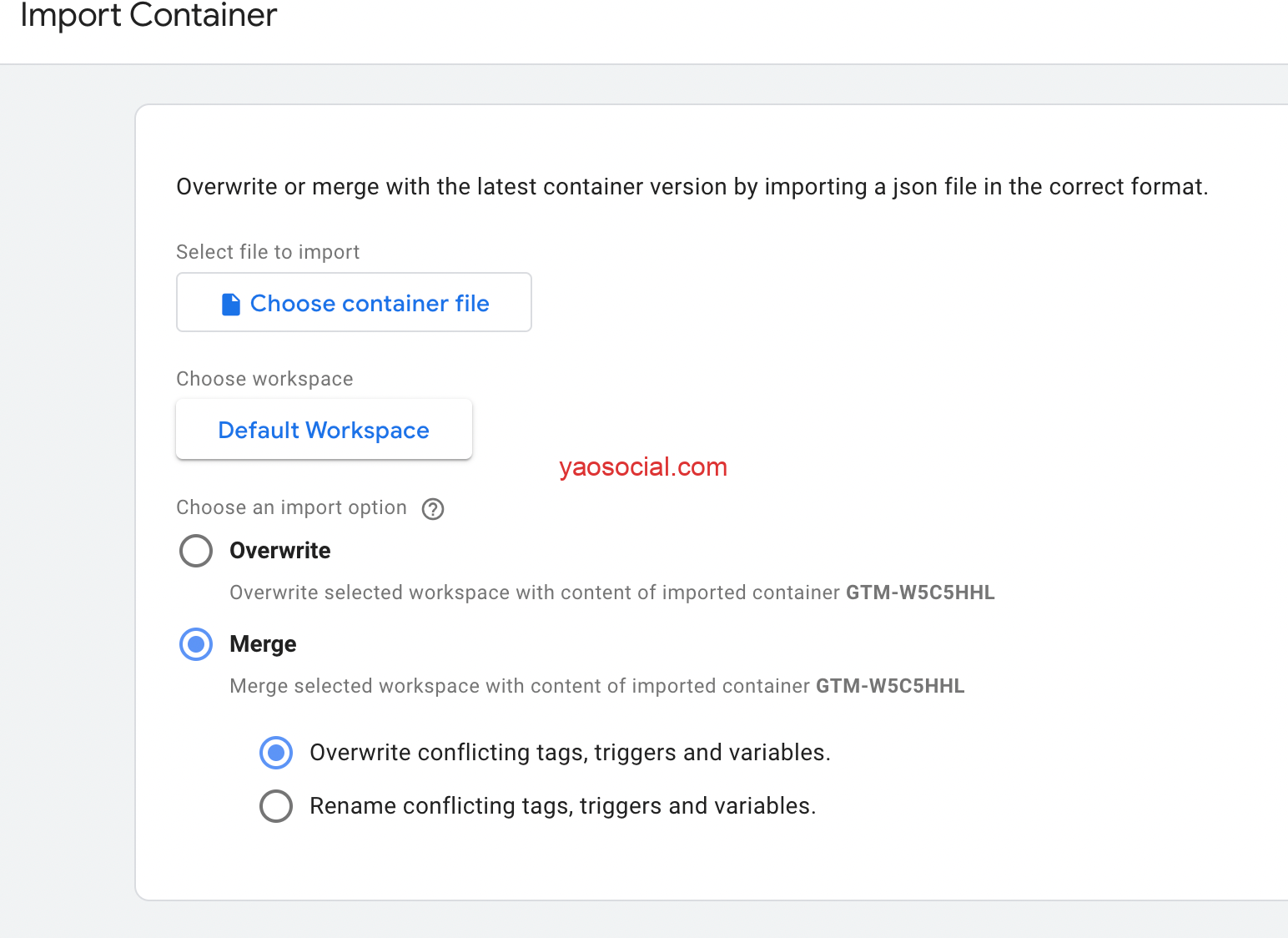Open the Default Workspace selector
Image resolution: width=1288 pixels, height=938 pixels.
point(324,430)
